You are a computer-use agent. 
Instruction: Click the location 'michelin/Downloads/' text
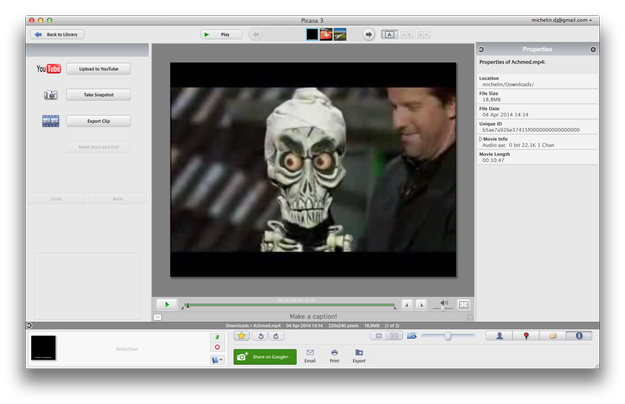(508, 84)
